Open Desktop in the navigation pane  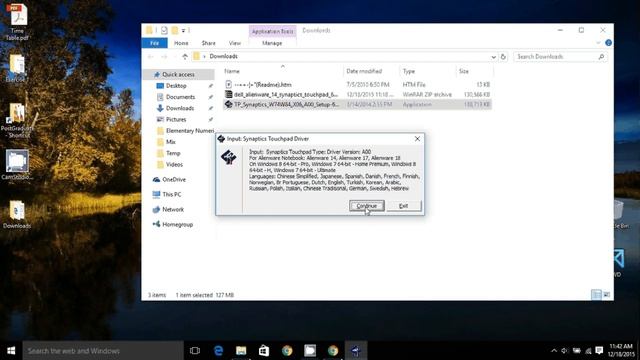pyautogui.click(x=176, y=86)
